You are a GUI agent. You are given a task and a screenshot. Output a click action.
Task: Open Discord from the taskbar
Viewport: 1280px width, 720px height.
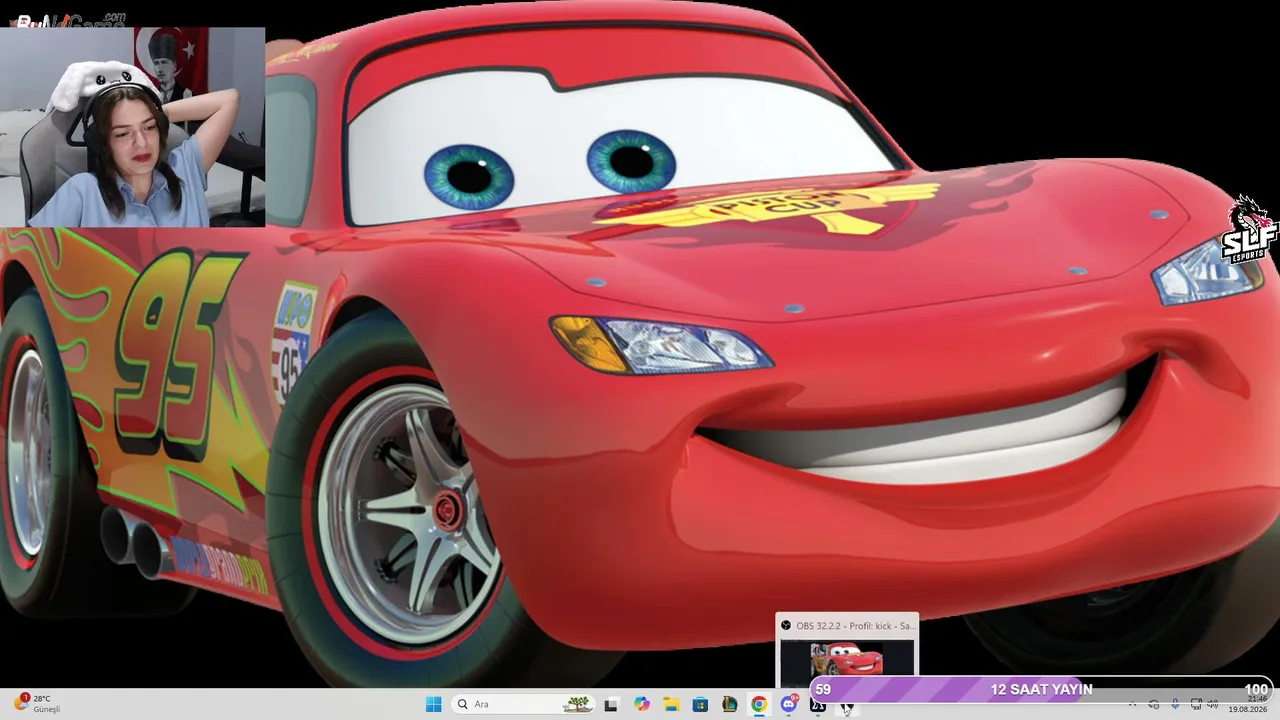[x=789, y=704]
